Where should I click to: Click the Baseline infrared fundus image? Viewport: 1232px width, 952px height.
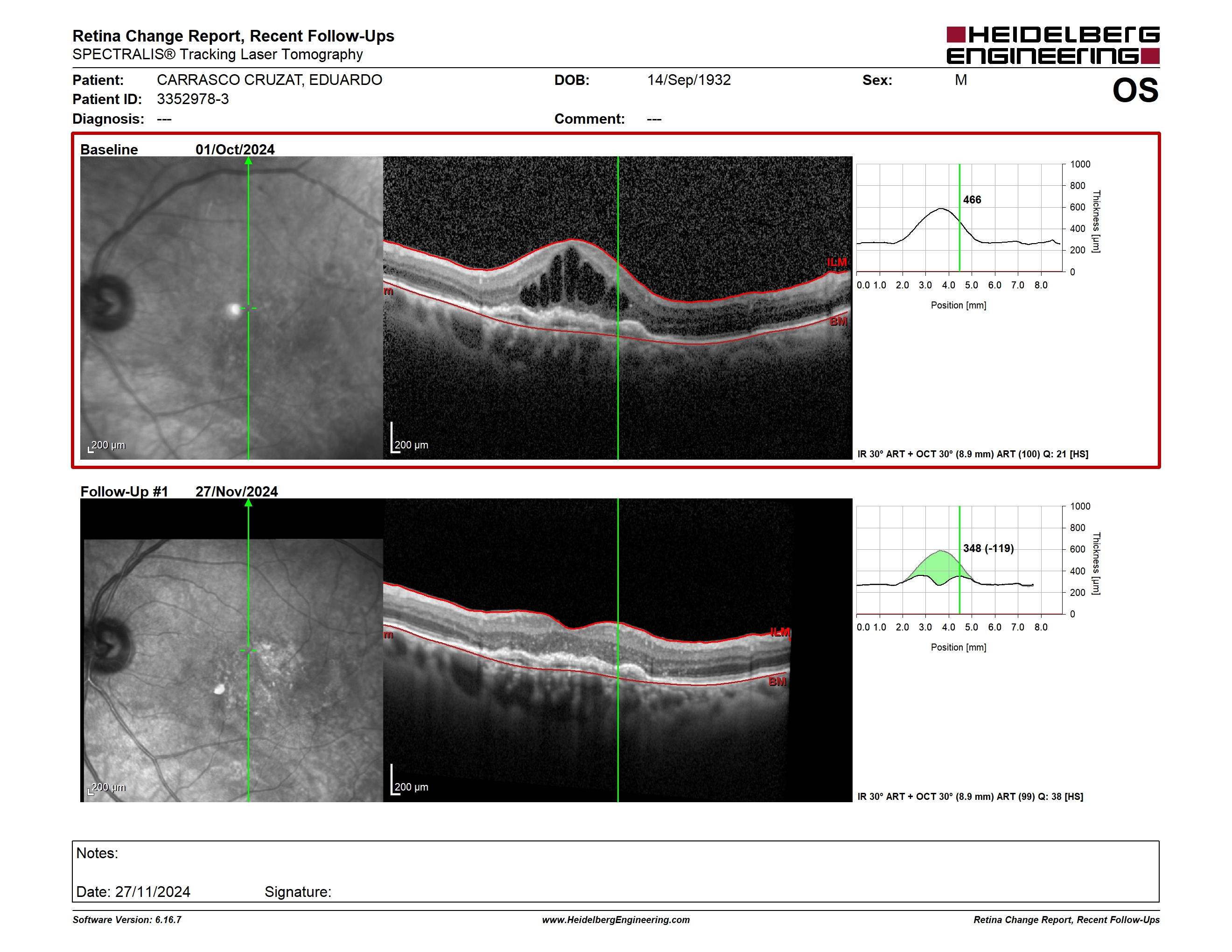(231, 308)
